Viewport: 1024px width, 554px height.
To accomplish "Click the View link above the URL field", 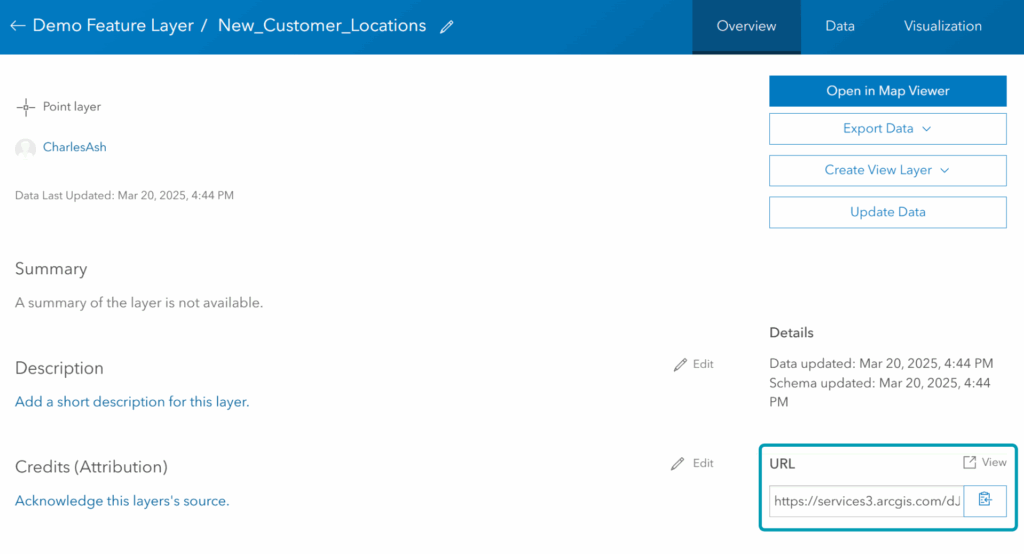I will coord(994,463).
